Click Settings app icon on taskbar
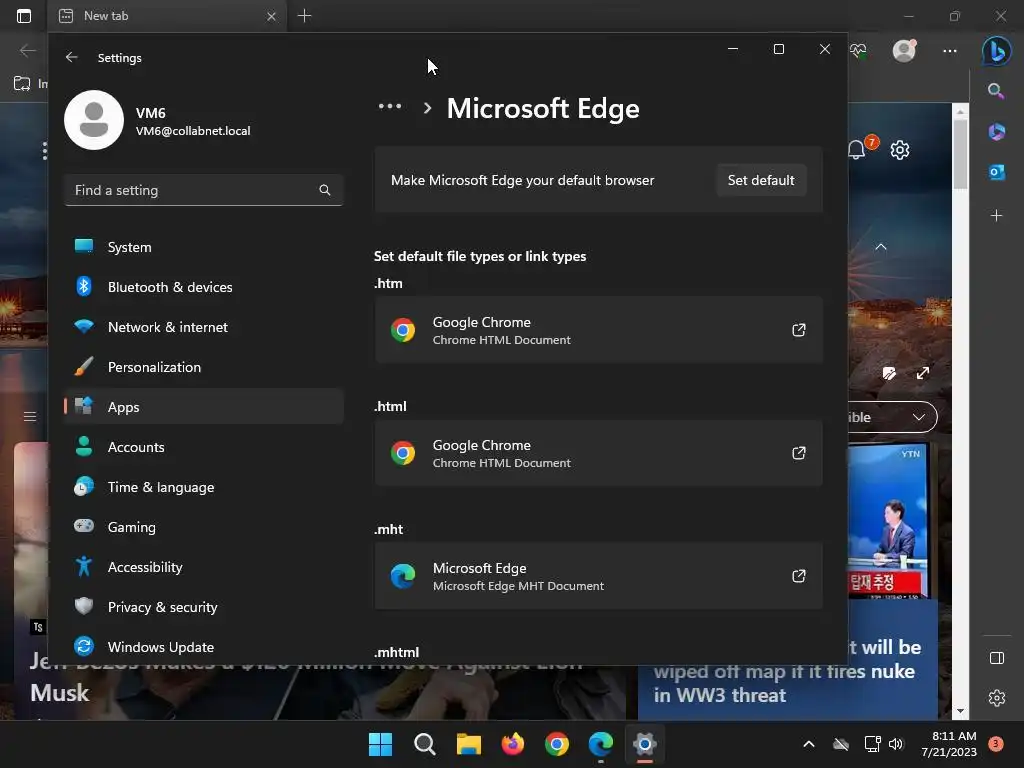 tap(645, 744)
